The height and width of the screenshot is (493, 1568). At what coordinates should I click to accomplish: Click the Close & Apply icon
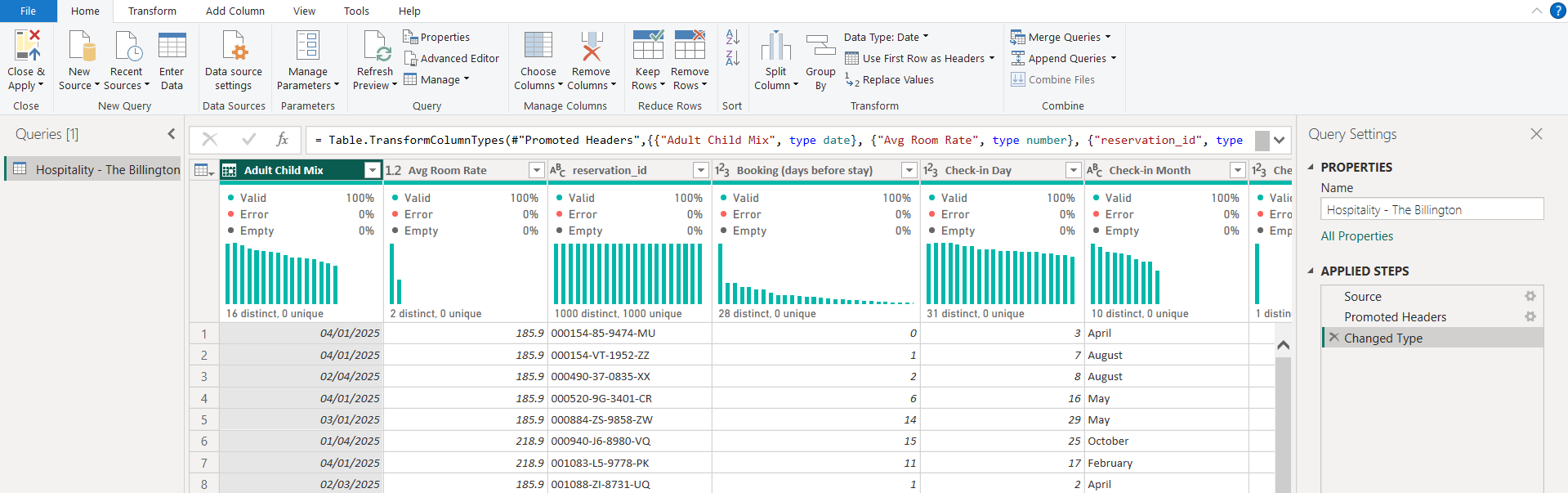26,47
